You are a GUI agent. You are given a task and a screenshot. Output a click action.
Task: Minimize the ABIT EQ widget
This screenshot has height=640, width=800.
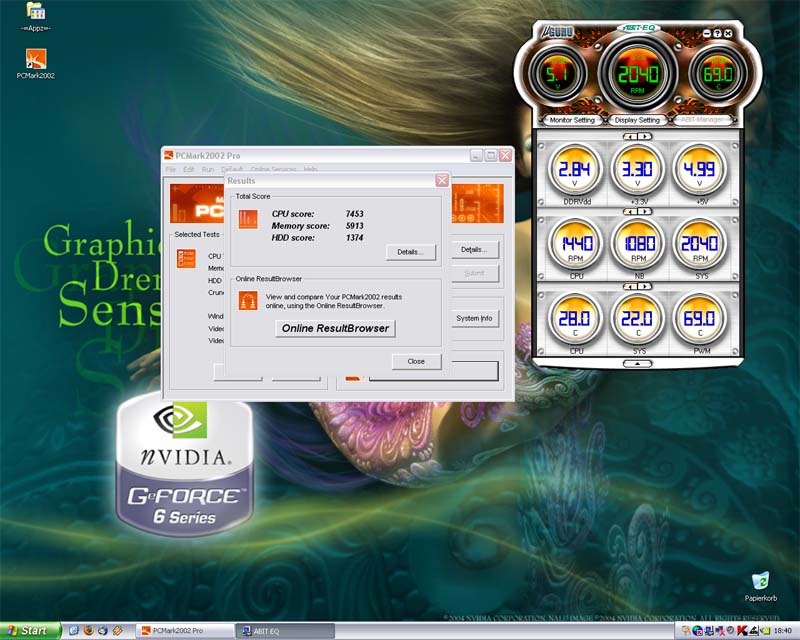coord(706,33)
